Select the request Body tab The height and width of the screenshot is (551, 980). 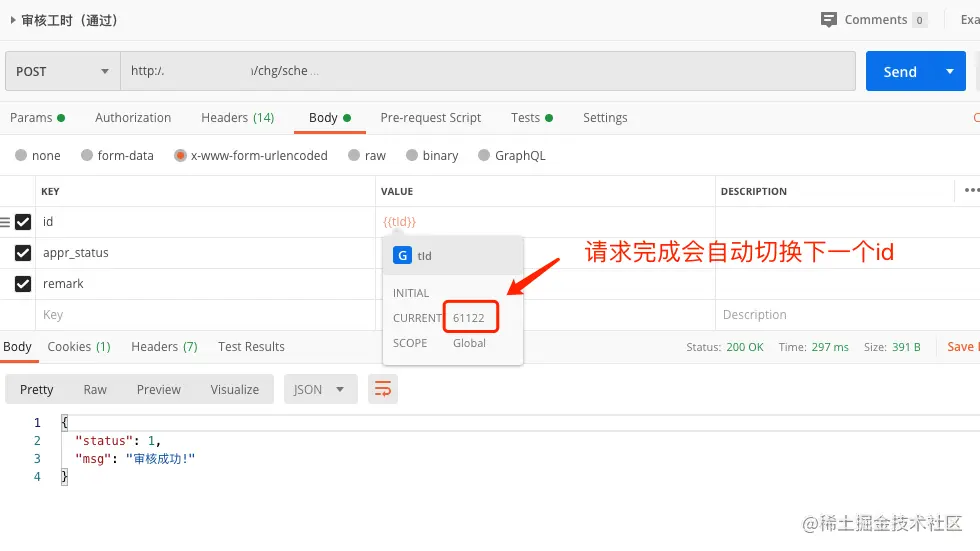tap(329, 117)
